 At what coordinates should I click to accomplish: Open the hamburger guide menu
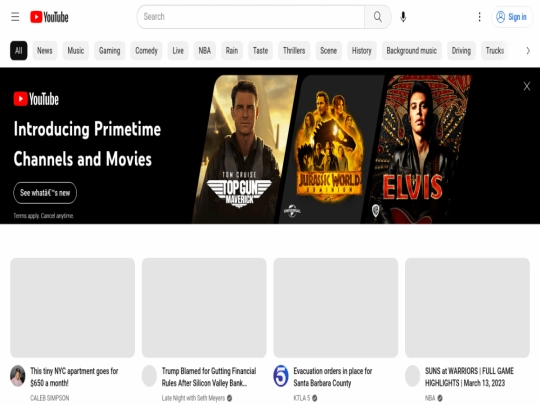coord(15,17)
